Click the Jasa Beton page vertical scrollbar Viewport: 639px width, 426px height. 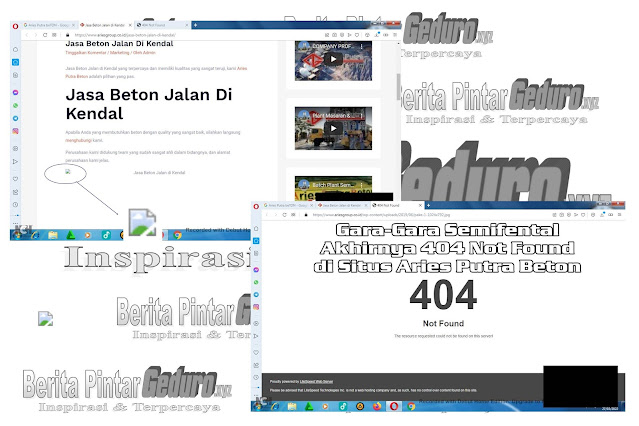pos(398,86)
